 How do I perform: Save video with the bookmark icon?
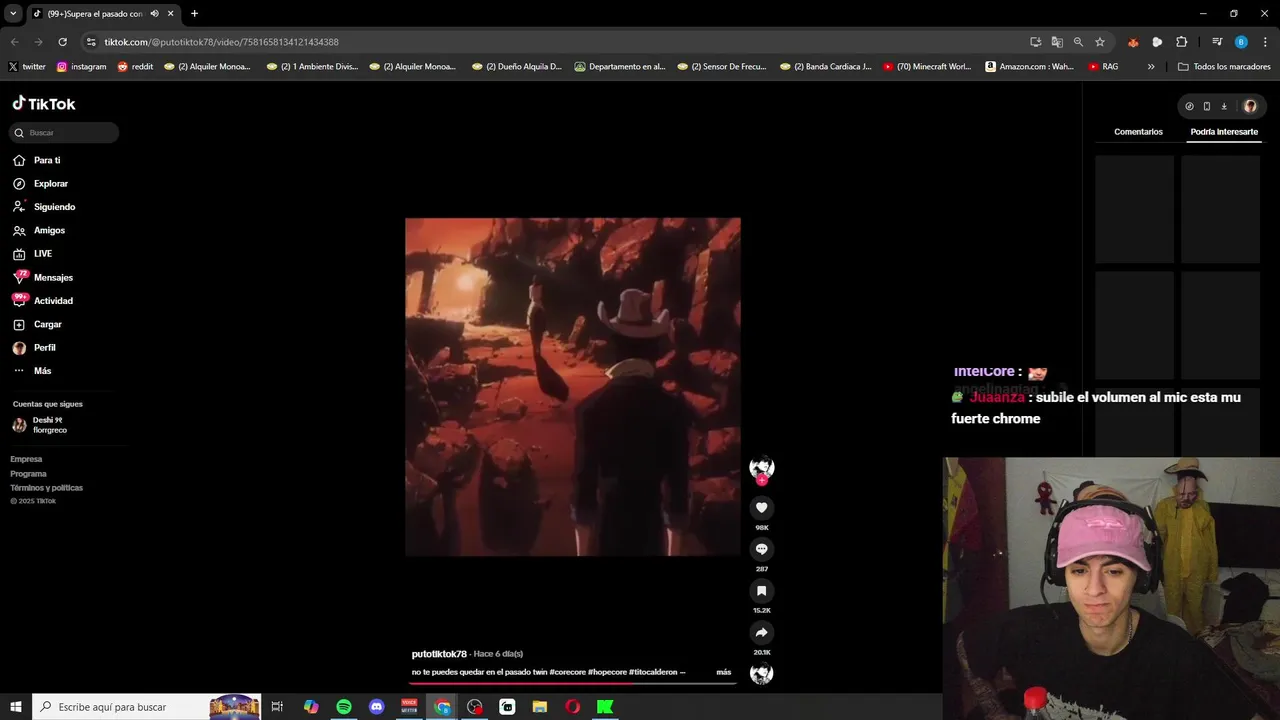pos(761,591)
